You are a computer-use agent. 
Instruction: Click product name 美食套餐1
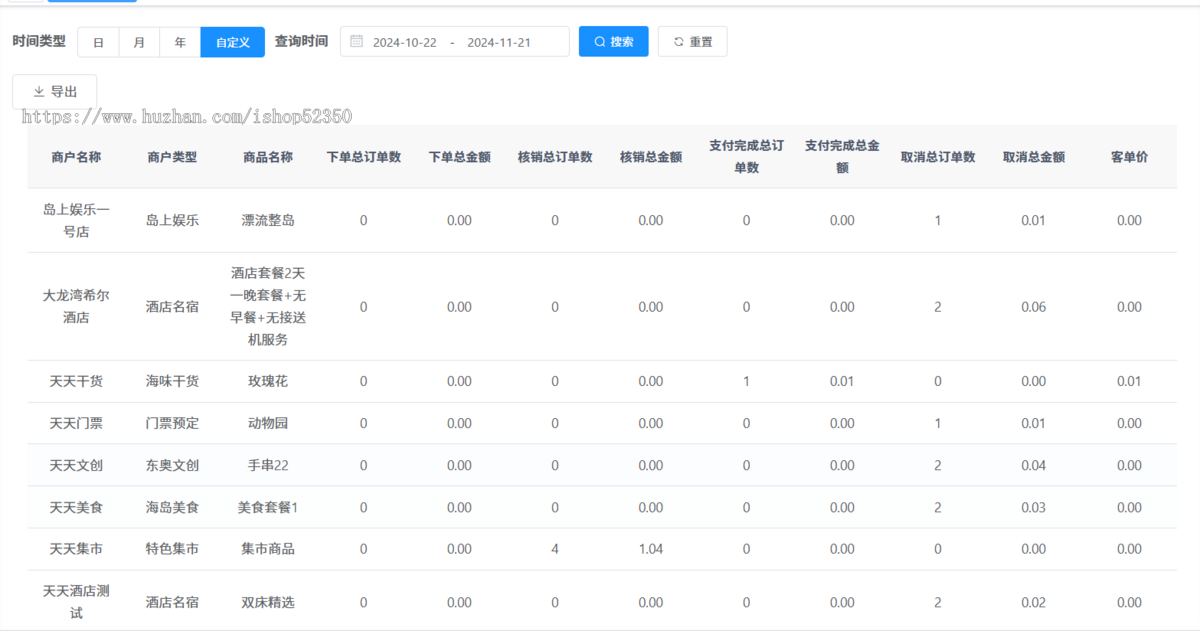coord(268,507)
